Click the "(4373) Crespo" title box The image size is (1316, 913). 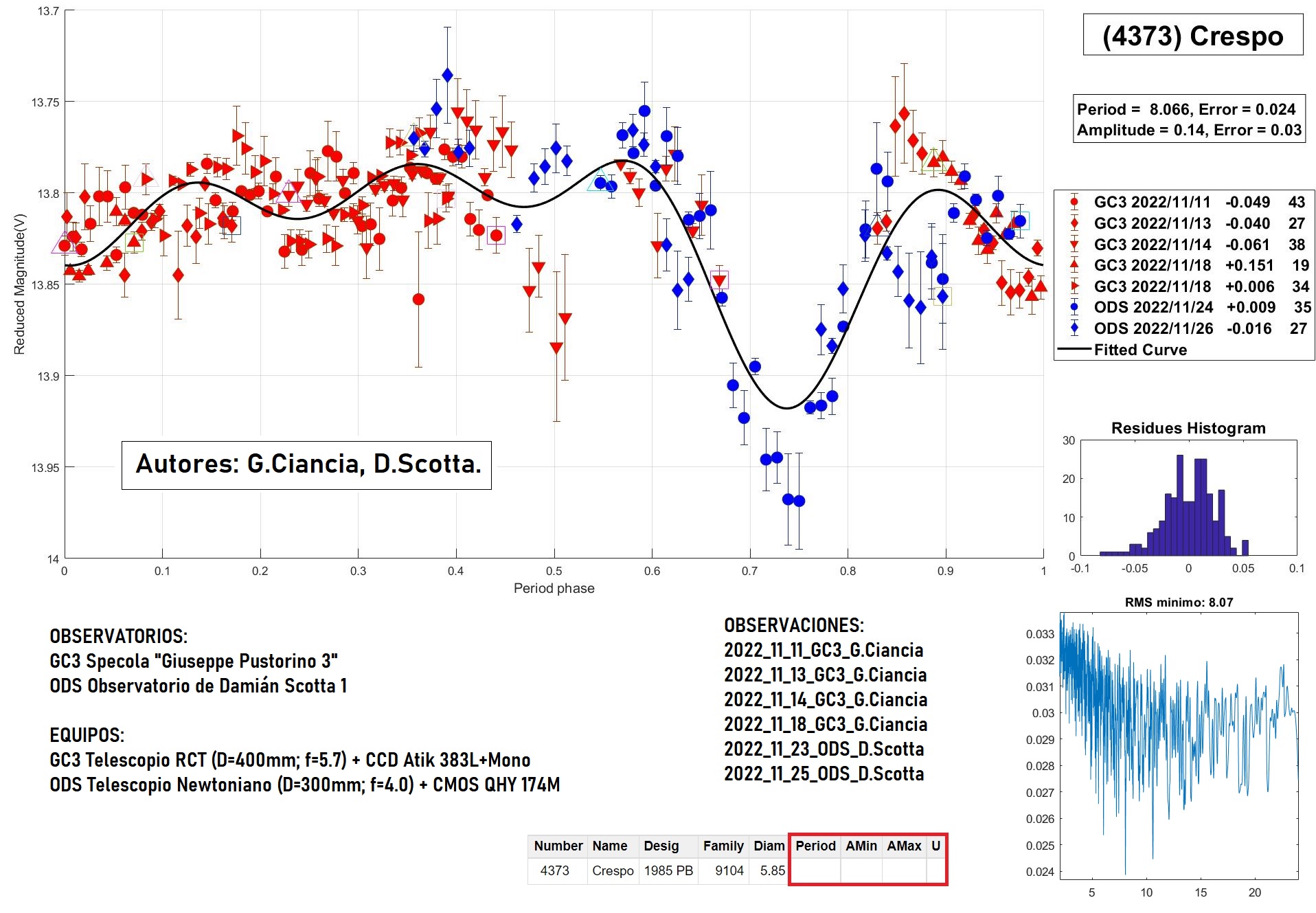[1192, 35]
